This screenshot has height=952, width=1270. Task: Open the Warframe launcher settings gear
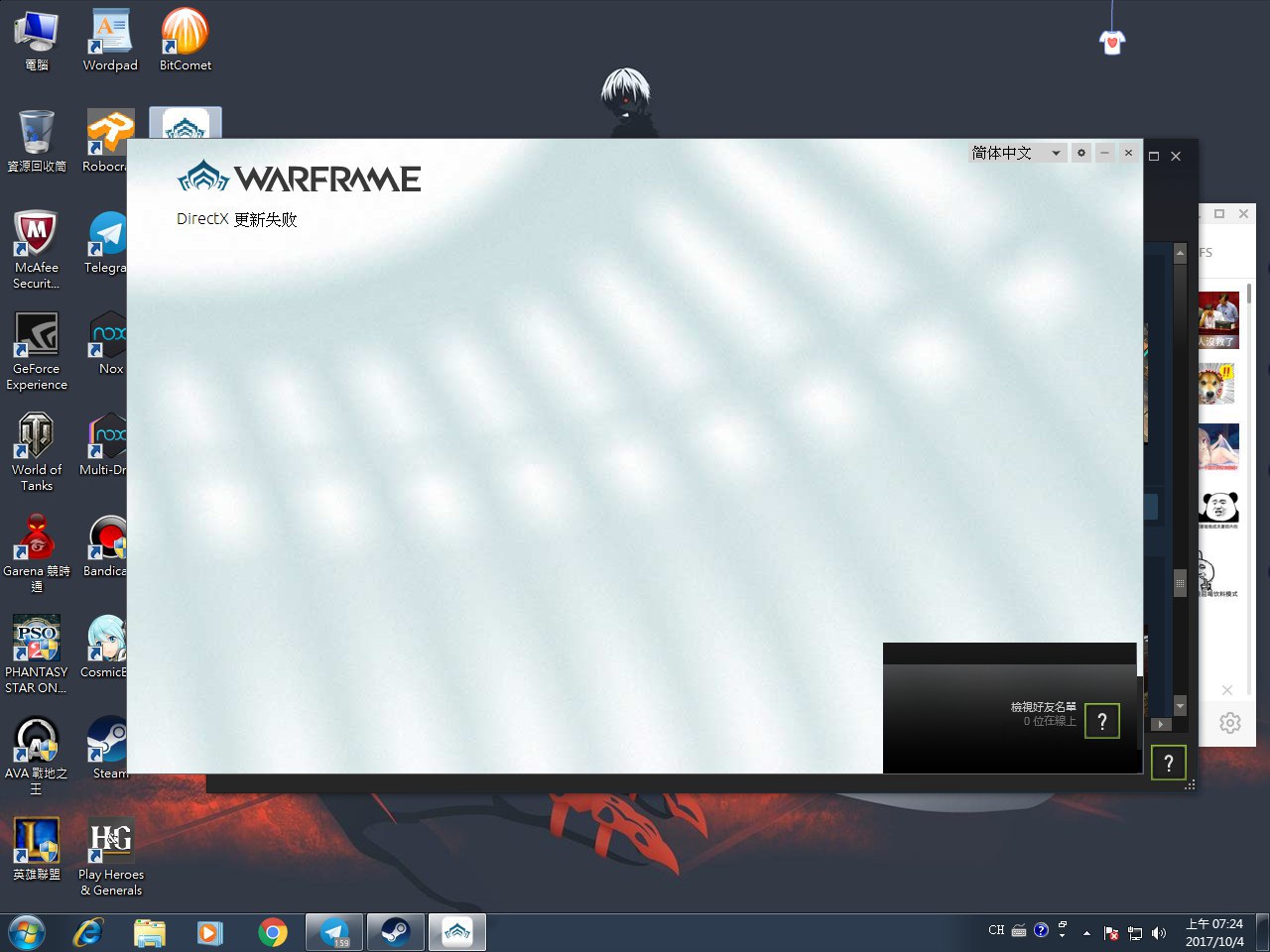(x=1081, y=153)
